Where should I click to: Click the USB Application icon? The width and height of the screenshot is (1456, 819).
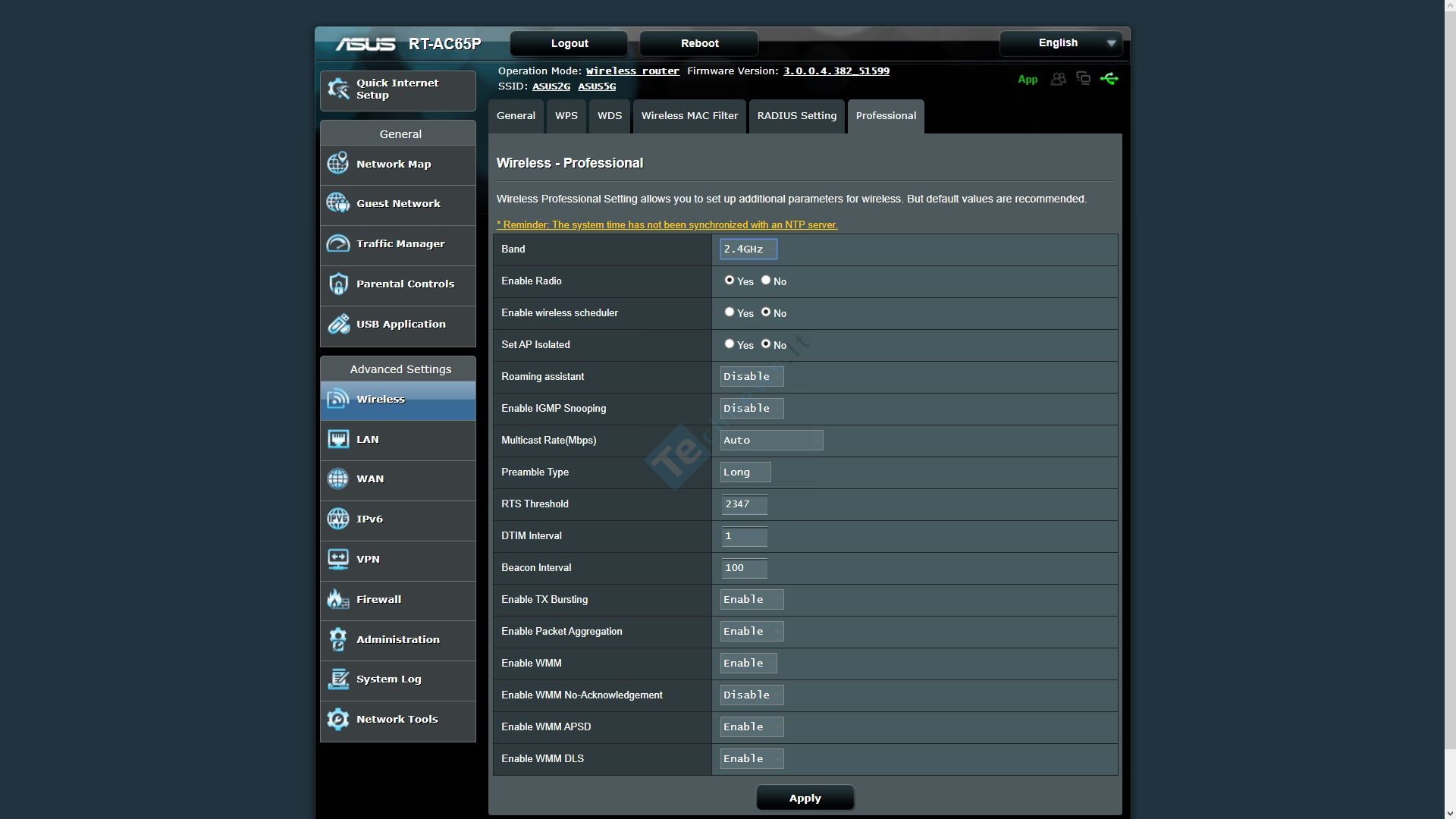coord(337,324)
